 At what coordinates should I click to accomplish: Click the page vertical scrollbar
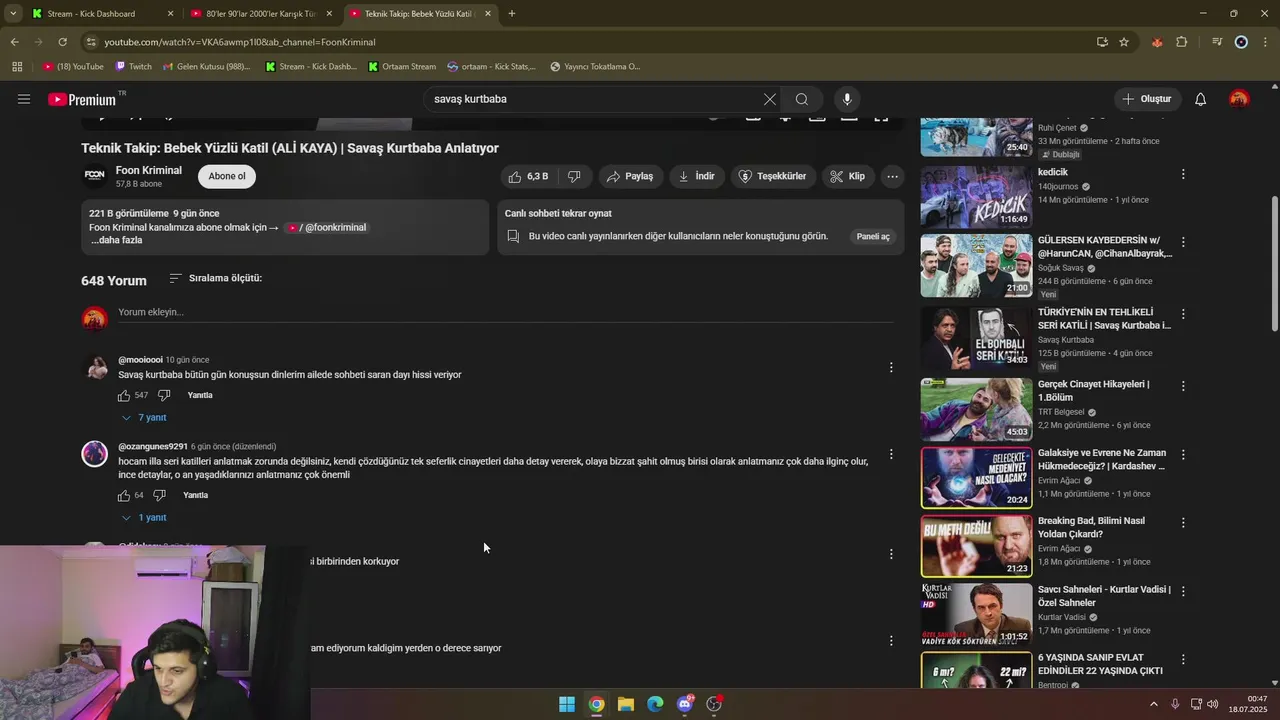[x=1274, y=265]
